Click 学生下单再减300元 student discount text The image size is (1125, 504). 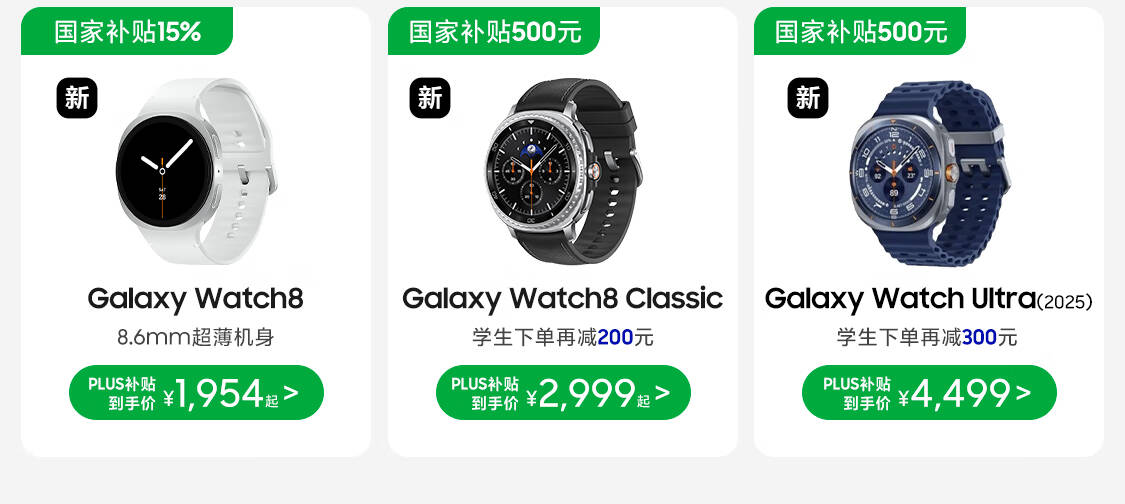tap(927, 337)
